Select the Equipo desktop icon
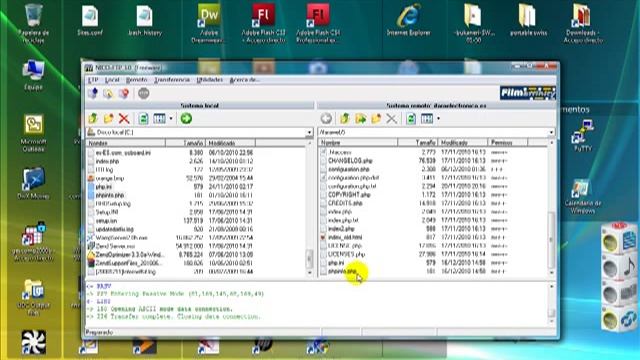The image size is (640, 360). 33,76
